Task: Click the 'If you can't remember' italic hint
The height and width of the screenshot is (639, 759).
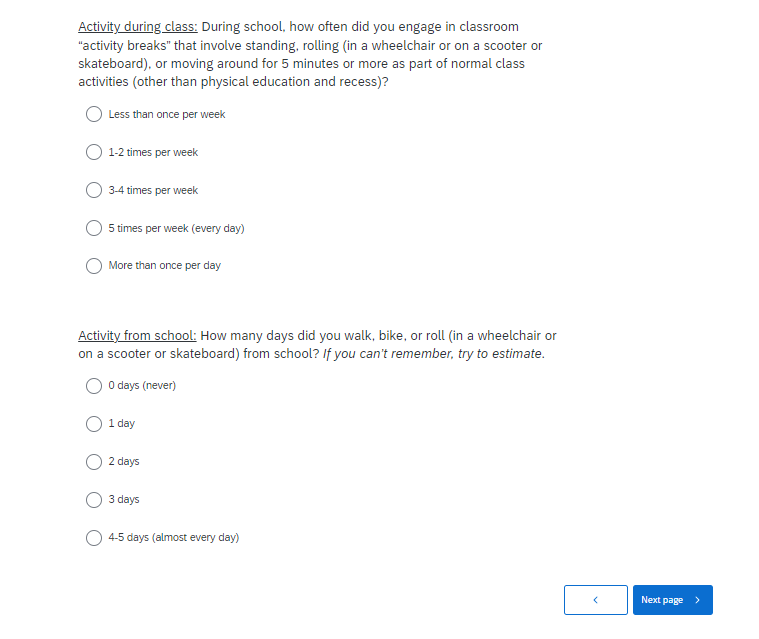Action: click(433, 354)
